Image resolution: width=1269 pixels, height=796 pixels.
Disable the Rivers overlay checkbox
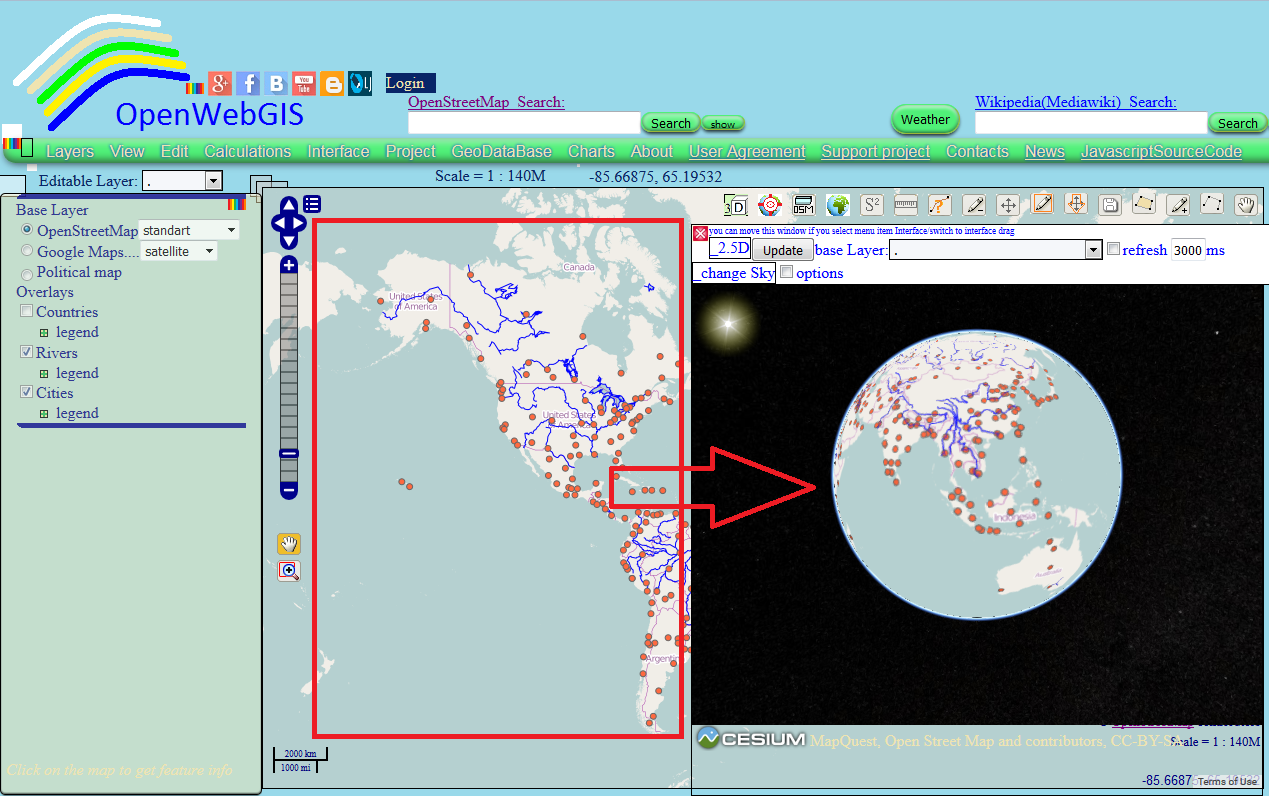pyautogui.click(x=26, y=352)
